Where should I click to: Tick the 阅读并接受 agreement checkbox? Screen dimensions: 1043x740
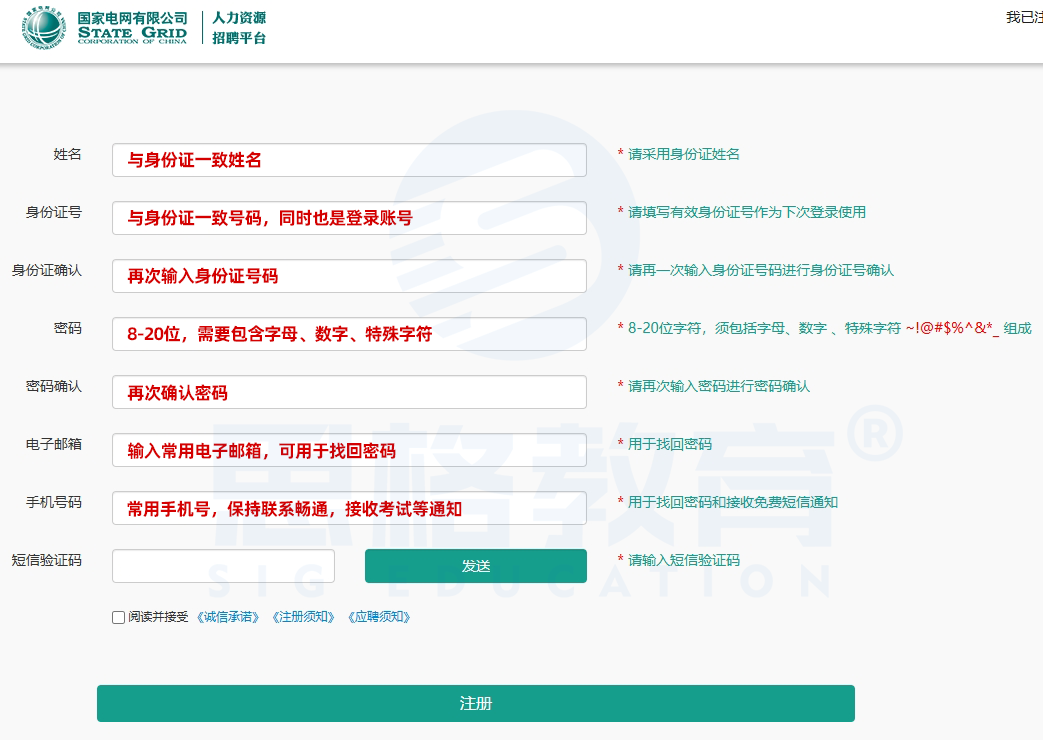coord(119,617)
